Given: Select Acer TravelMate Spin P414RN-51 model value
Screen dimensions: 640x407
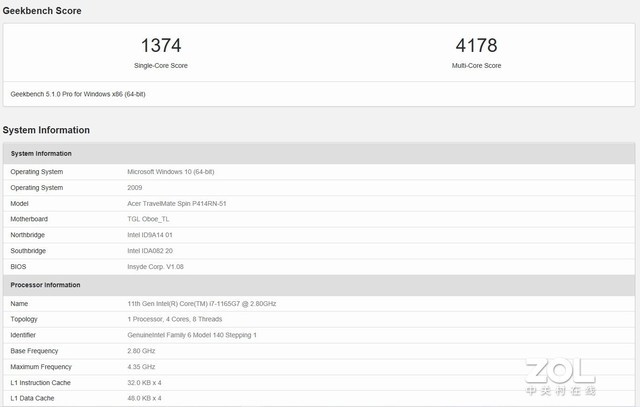Looking at the screenshot, I should click(x=177, y=203).
